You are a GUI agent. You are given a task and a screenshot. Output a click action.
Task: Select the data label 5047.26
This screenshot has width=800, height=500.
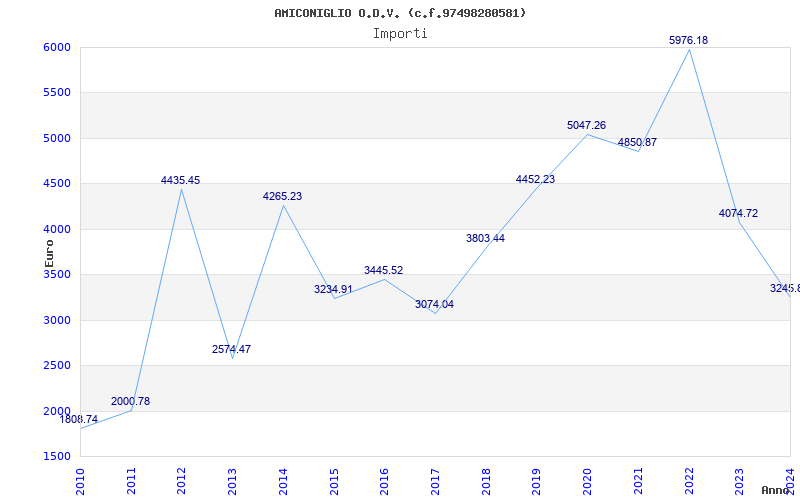[587, 126]
